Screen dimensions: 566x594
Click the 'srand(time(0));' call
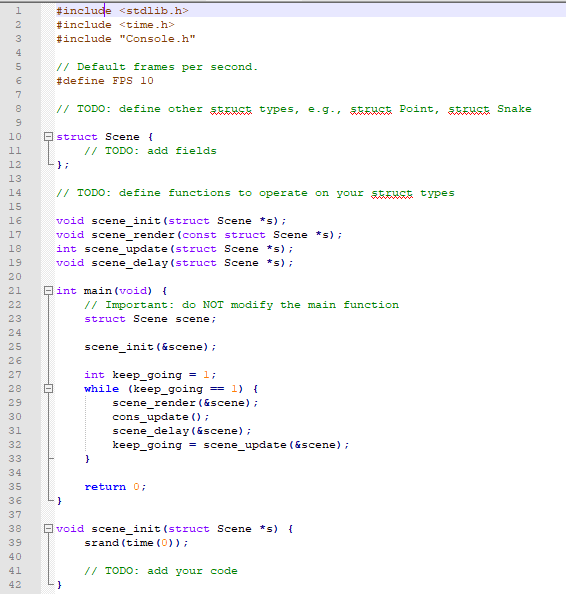click(x=136, y=543)
